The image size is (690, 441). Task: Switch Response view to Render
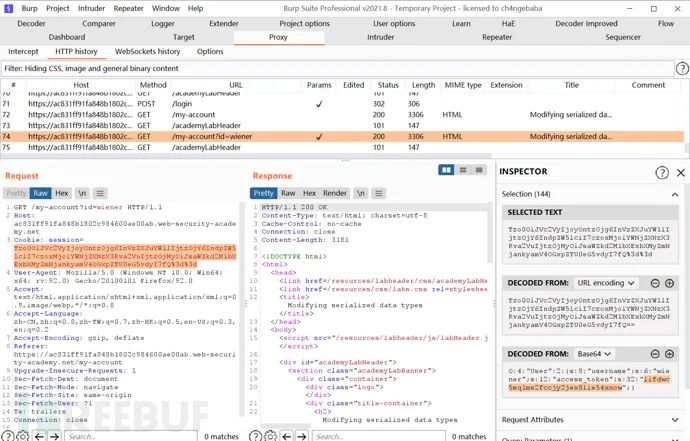[335, 193]
